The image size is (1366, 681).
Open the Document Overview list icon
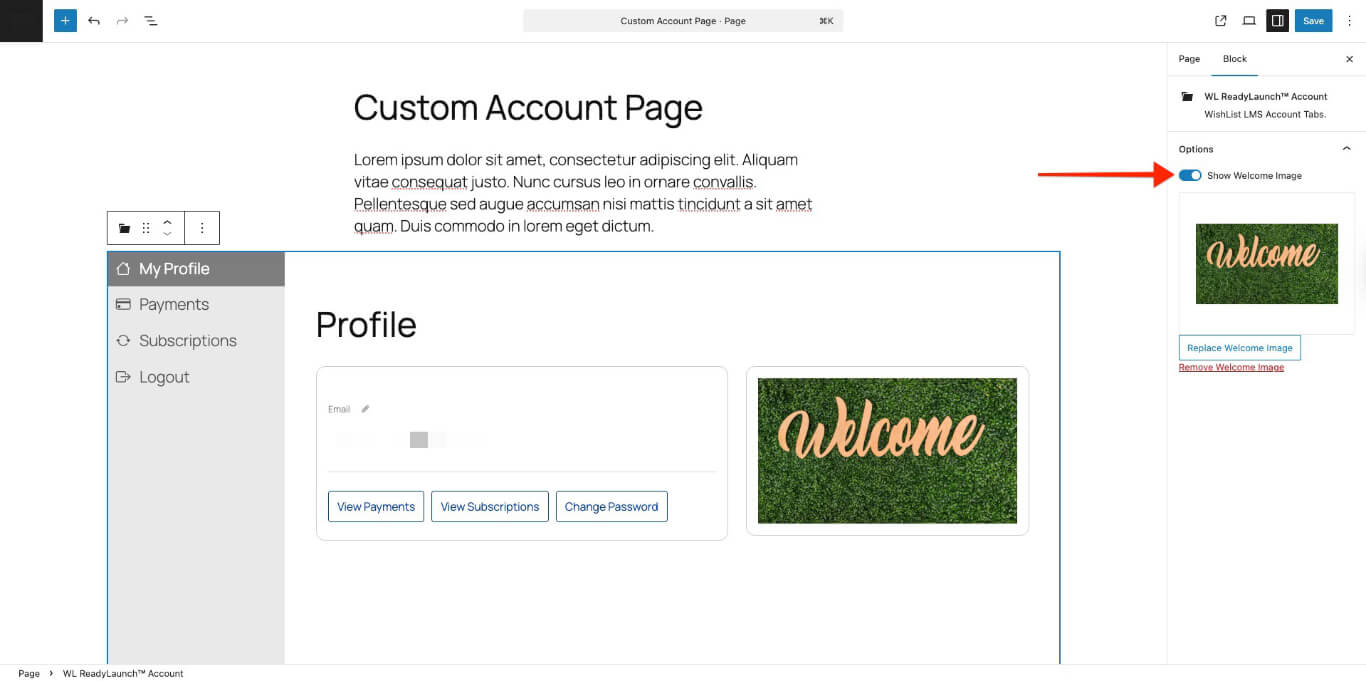click(x=150, y=20)
